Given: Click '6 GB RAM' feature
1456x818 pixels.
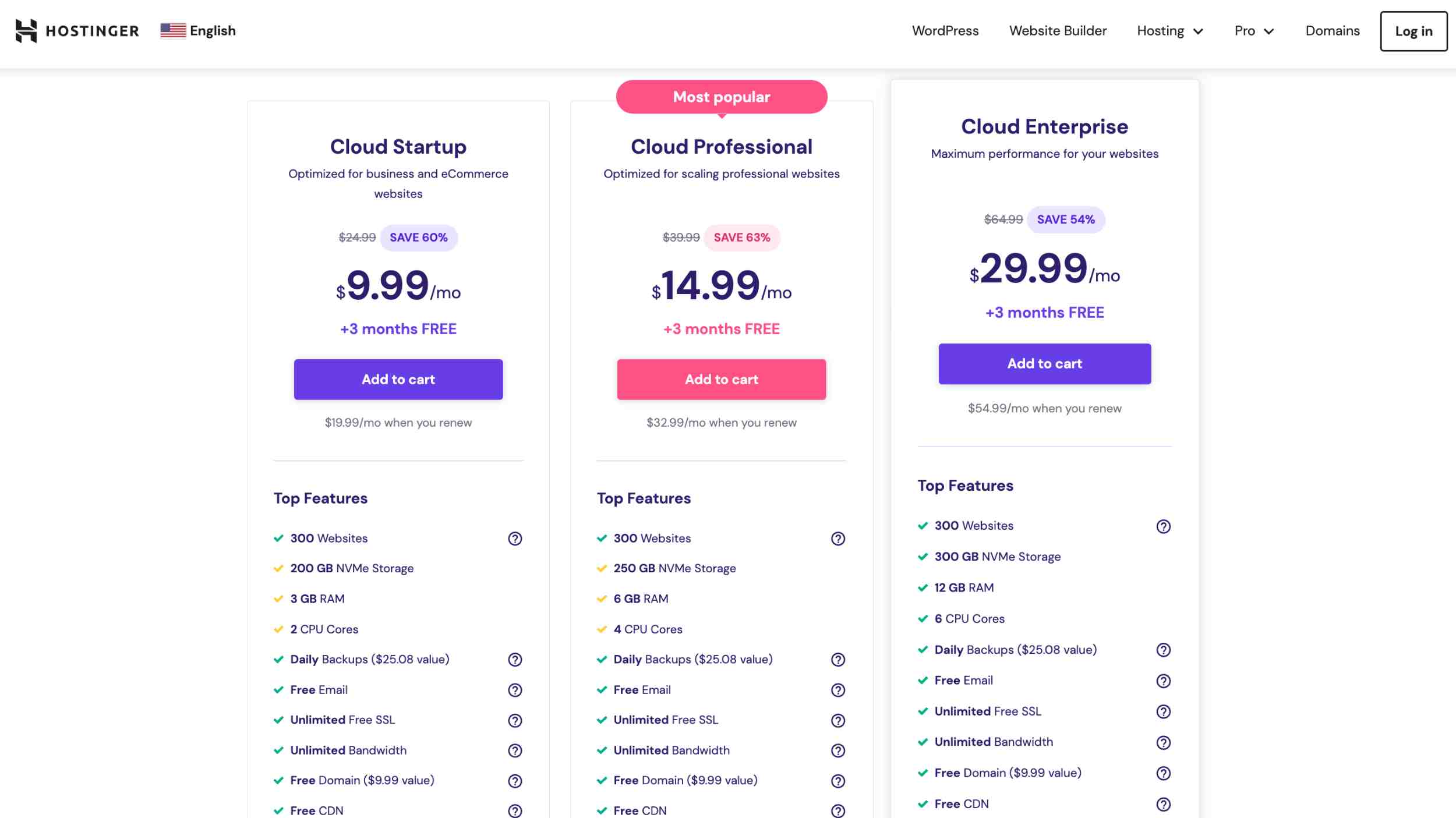Looking at the screenshot, I should coord(641,599).
